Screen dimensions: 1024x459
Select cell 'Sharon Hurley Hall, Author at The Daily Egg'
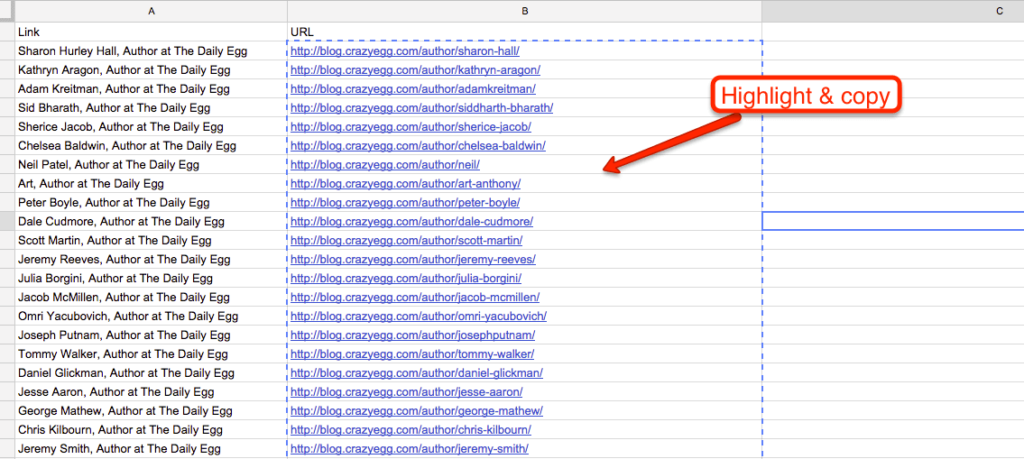[151, 50]
